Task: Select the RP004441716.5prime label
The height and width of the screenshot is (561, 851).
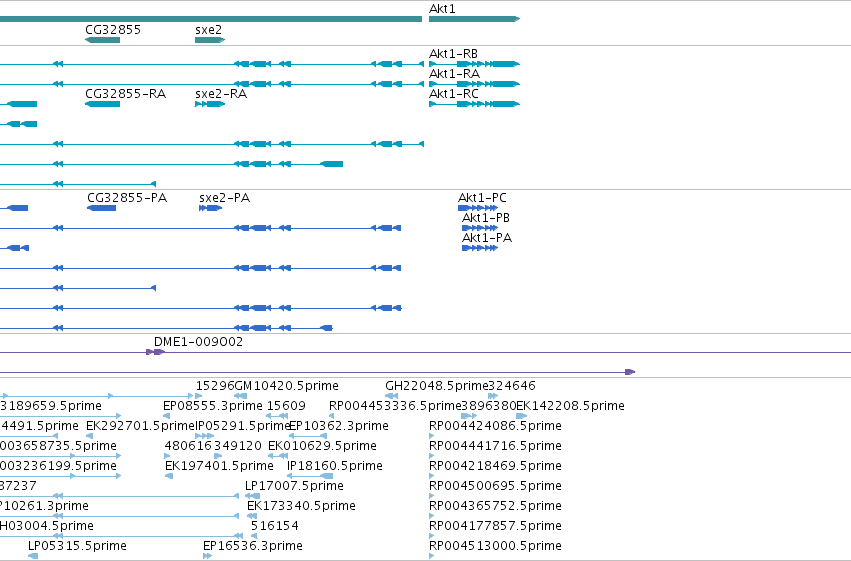Action: (495, 446)
